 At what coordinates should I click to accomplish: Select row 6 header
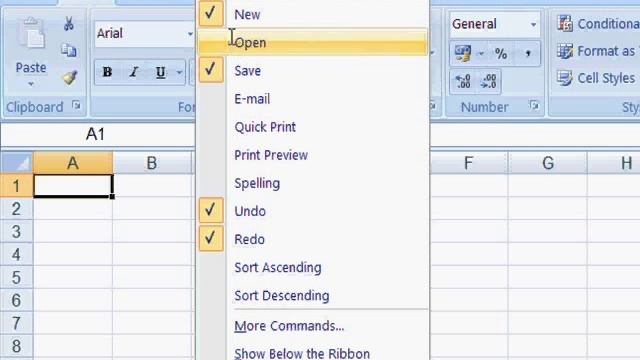pos(16,300)
